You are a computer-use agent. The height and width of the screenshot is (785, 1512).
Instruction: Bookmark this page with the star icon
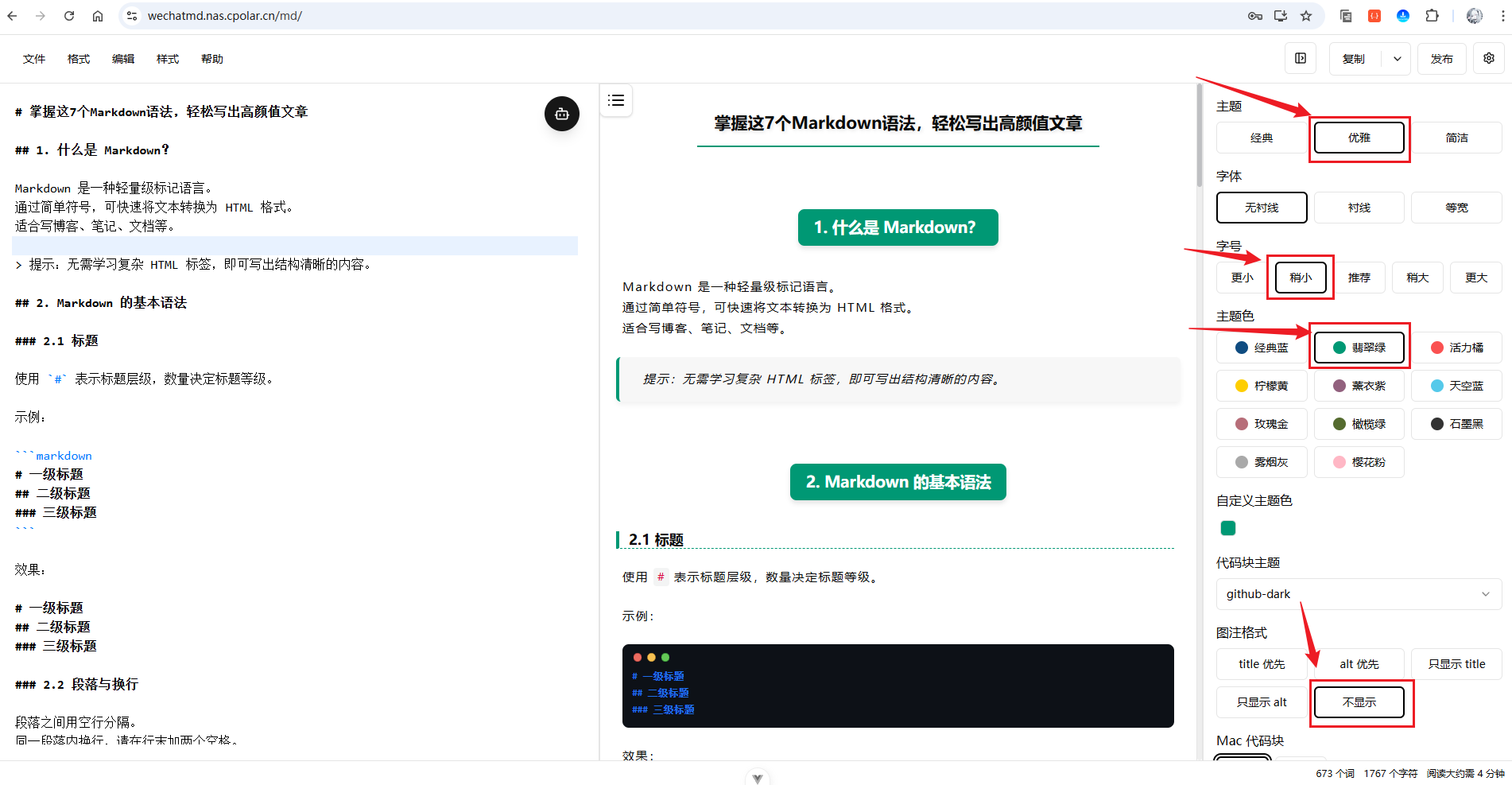click(1306, 16)
